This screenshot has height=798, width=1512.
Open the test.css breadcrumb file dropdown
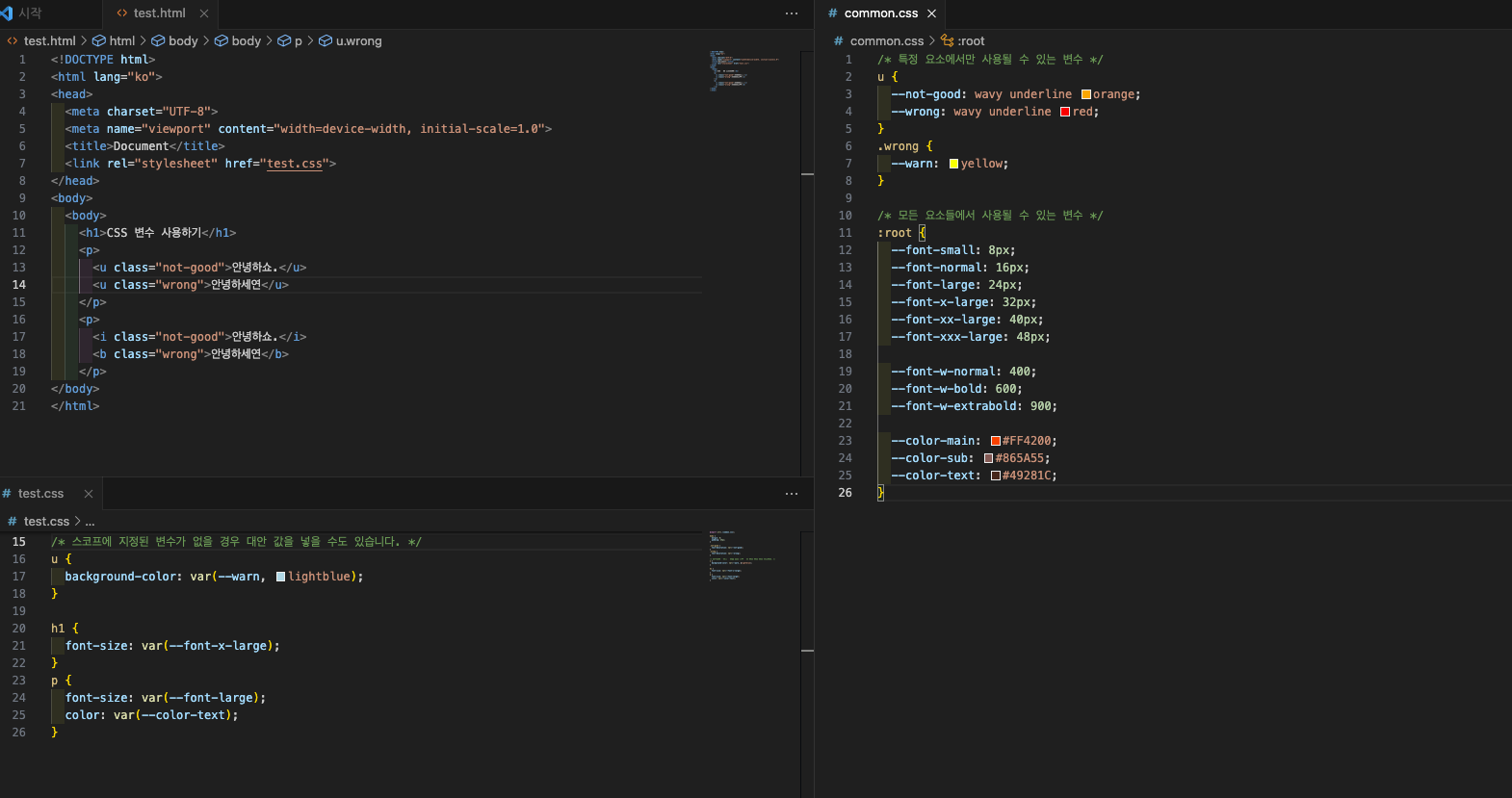pyautogui.click(x=46, y=522)
